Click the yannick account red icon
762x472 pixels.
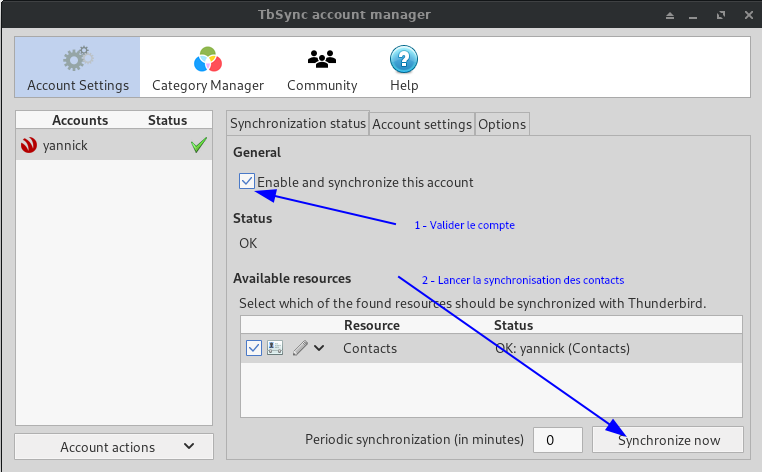(29, 146)
